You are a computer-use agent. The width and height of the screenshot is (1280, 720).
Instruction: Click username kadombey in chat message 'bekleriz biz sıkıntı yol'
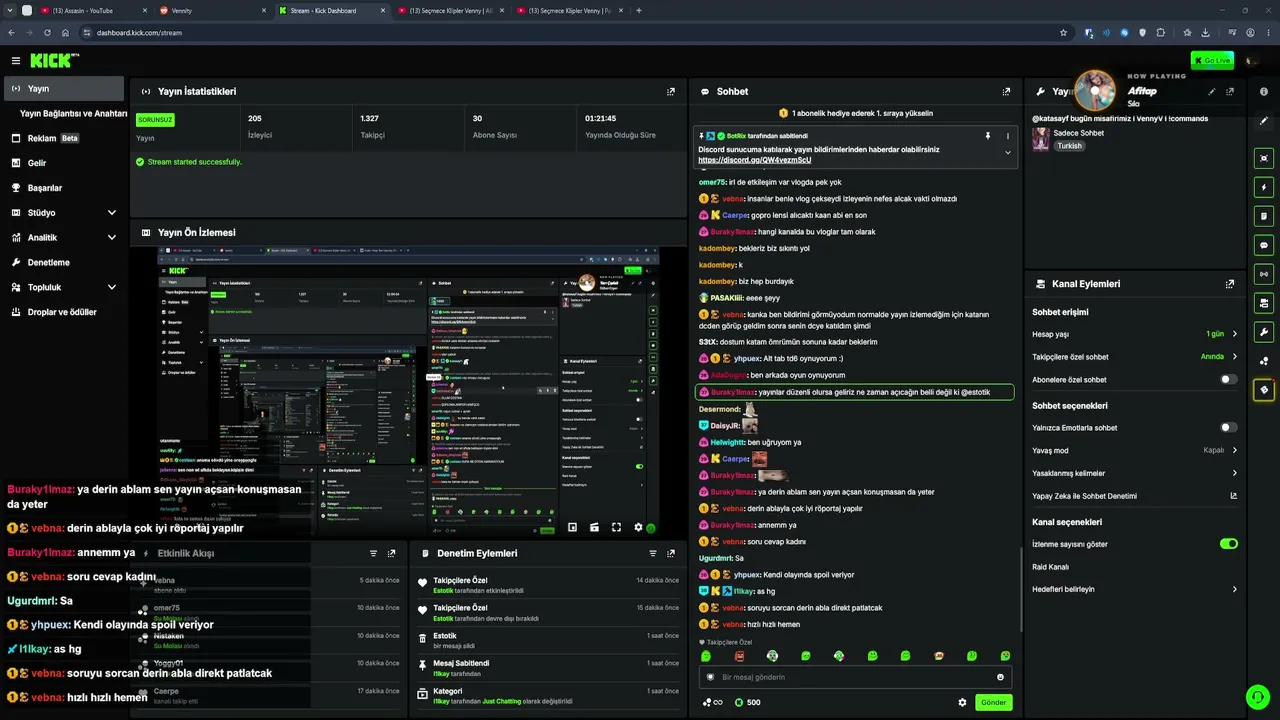[717, 248]
